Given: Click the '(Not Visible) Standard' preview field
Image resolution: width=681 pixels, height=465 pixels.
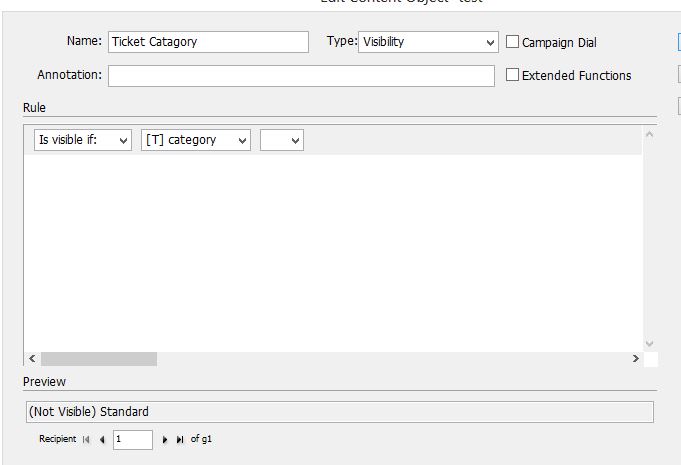Looking at the screenshot, I should point(339,412).
